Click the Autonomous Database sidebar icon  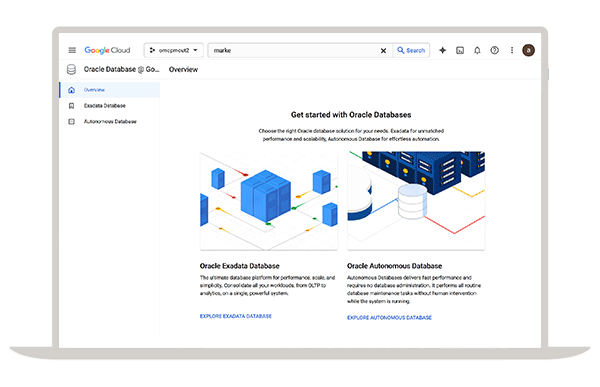point(71,121)
